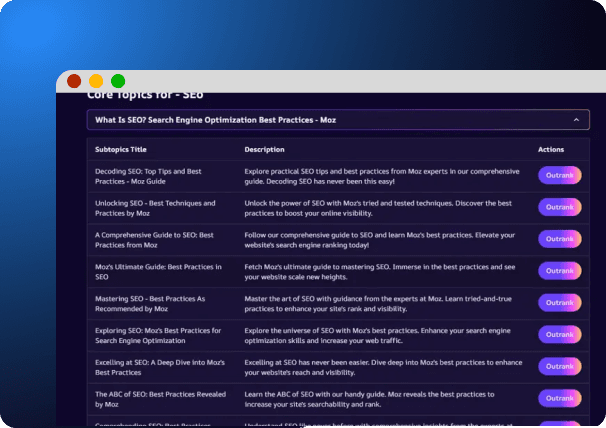Click the red close window dot
Image resolution: width=606 pixels, height=428 pixels.
click(x=74, y=81)
